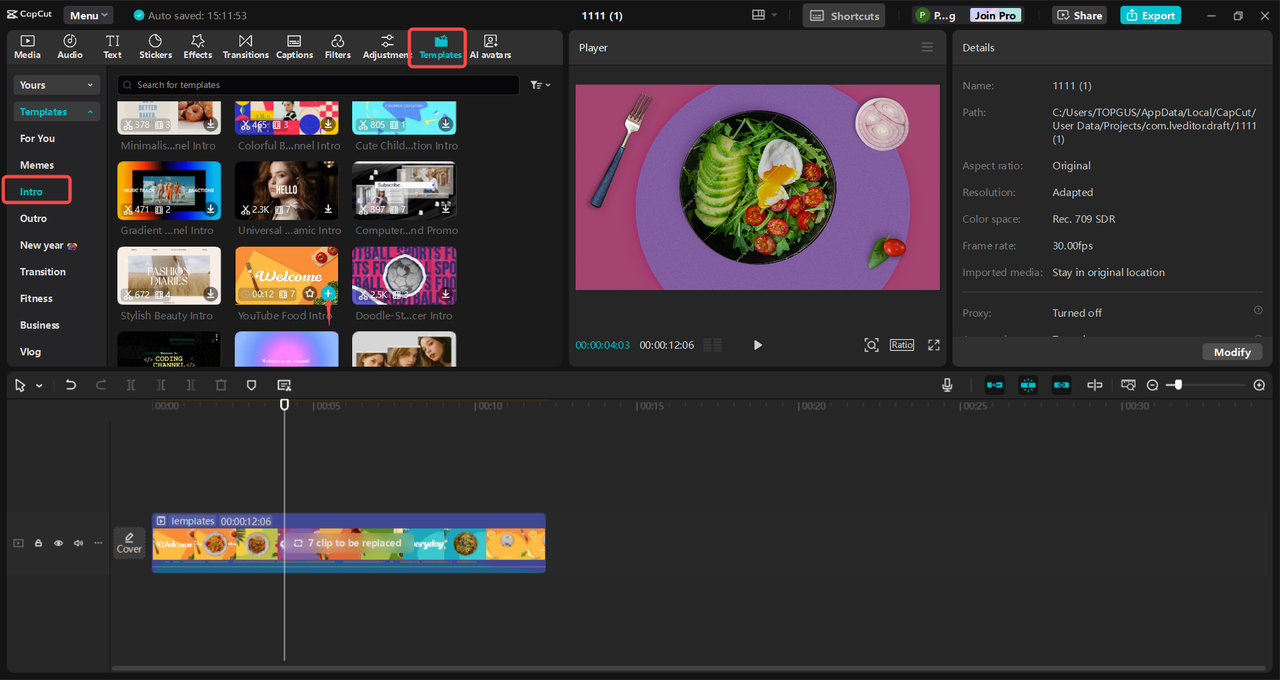Open the Audio panel
Image resolution: width=1280 pixels, height=680 pixels.
[70, 47]
